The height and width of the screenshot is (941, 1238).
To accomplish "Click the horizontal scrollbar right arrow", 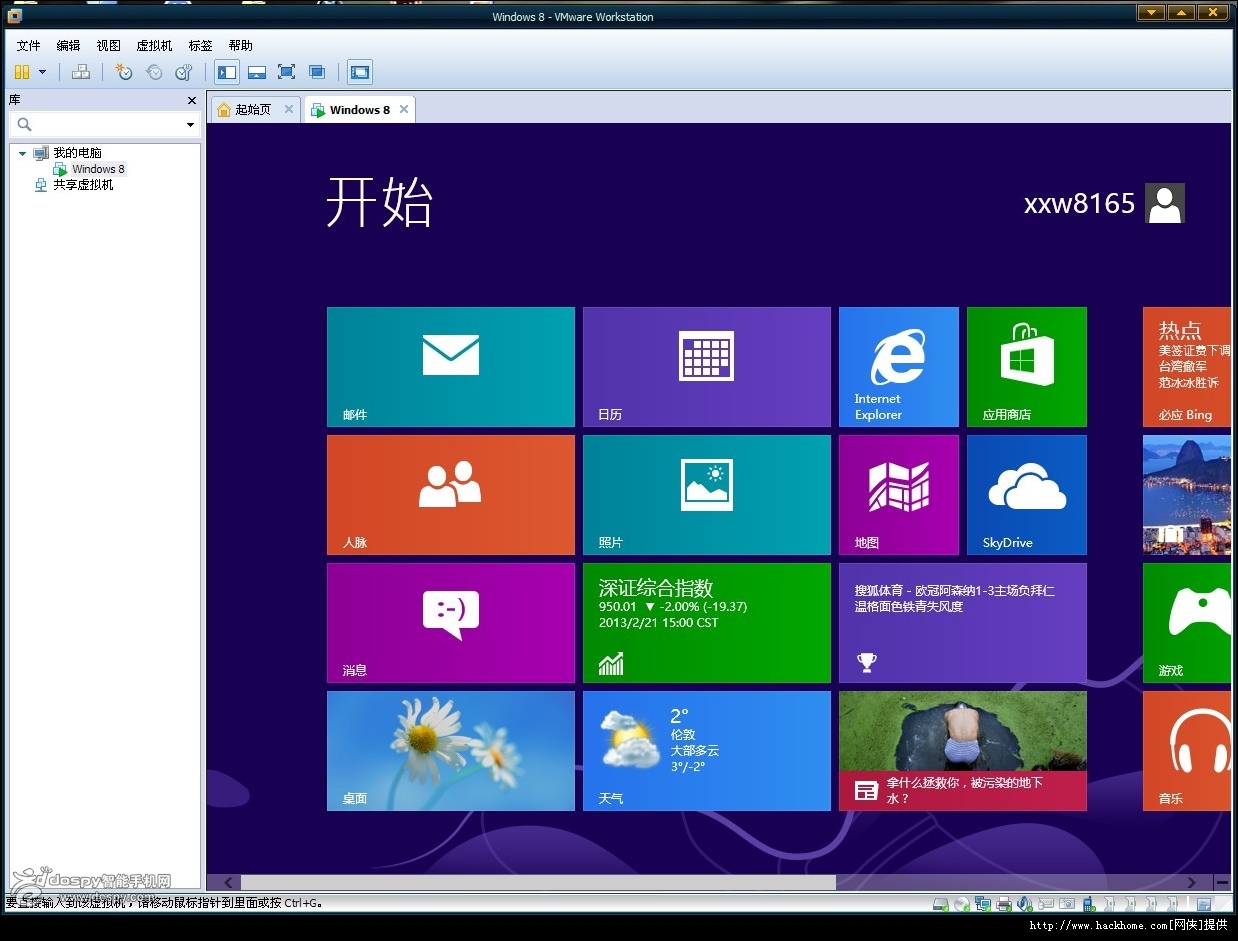I will point(1191,882).
